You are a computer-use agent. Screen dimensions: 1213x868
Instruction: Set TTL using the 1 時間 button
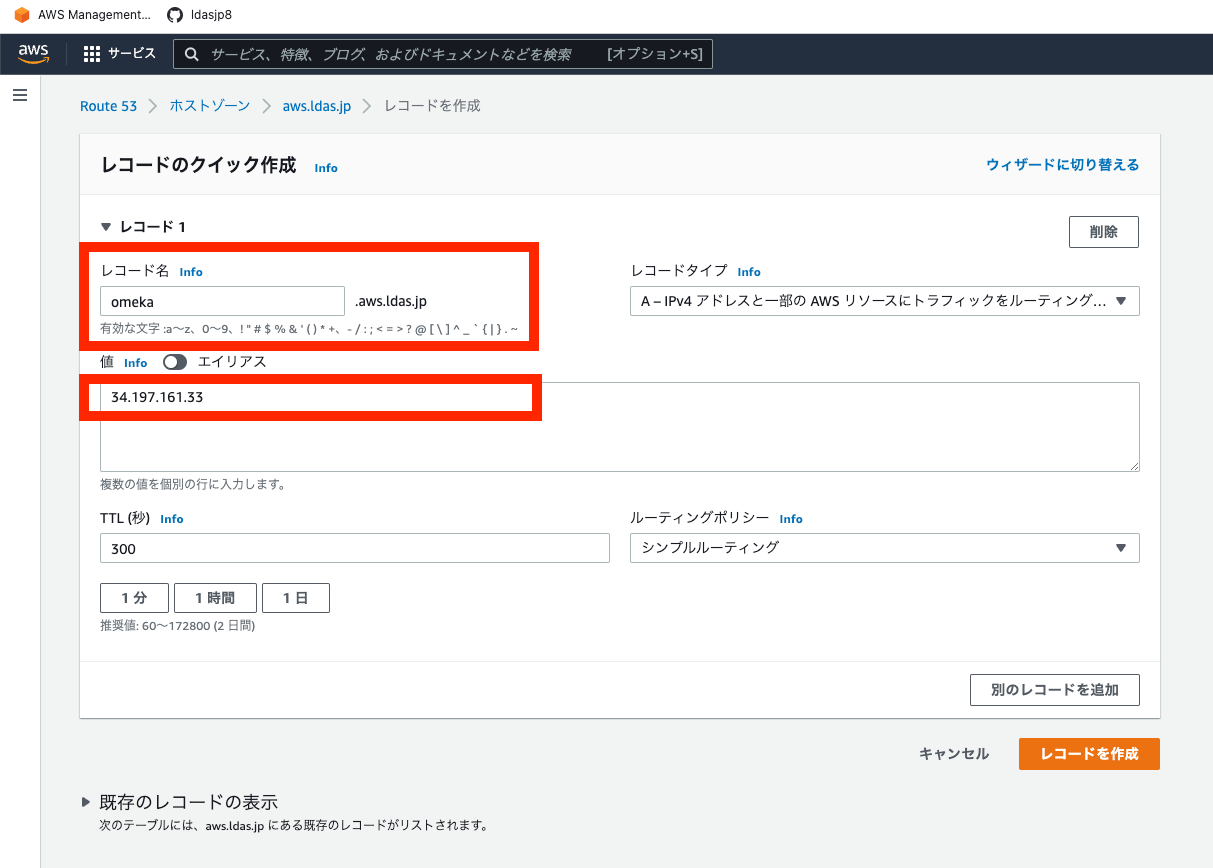tap(215, 598)
